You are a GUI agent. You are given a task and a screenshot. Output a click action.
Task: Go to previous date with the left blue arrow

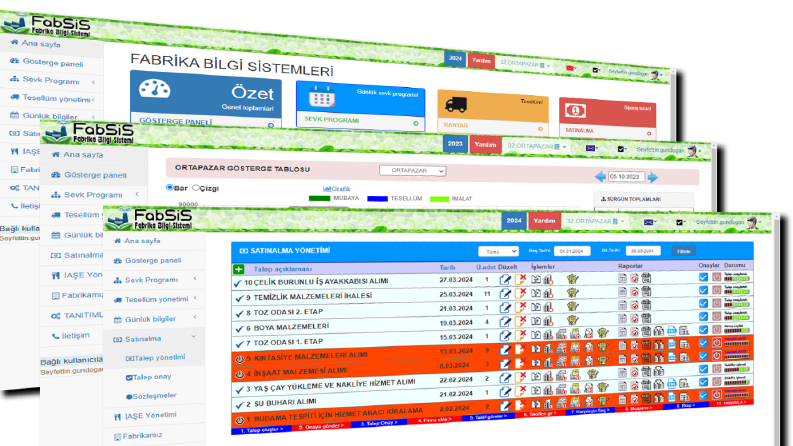pyautogui.click(x=600, y=176)
